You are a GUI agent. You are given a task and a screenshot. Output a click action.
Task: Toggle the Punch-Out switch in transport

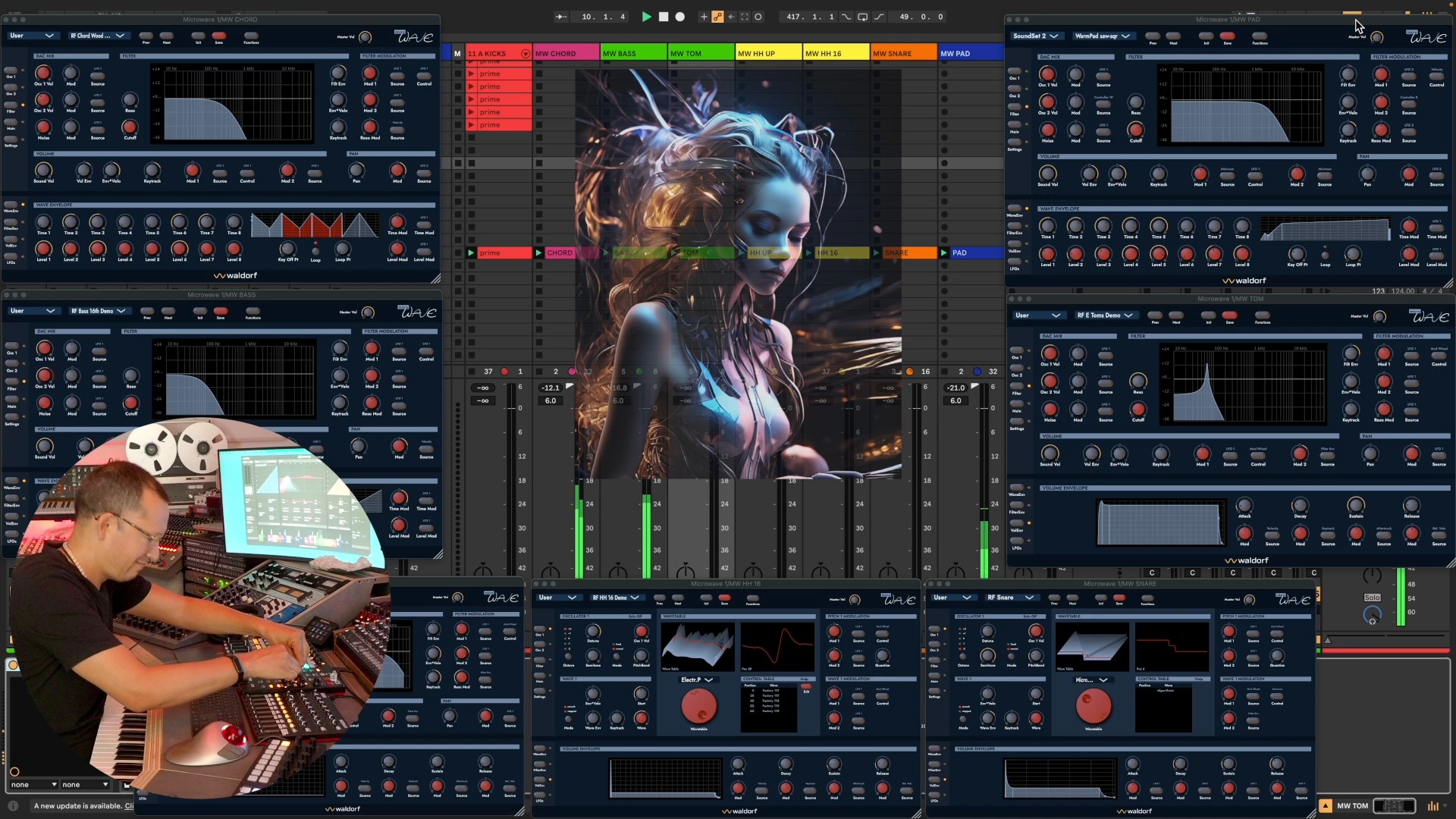click(x=880, y=17)
